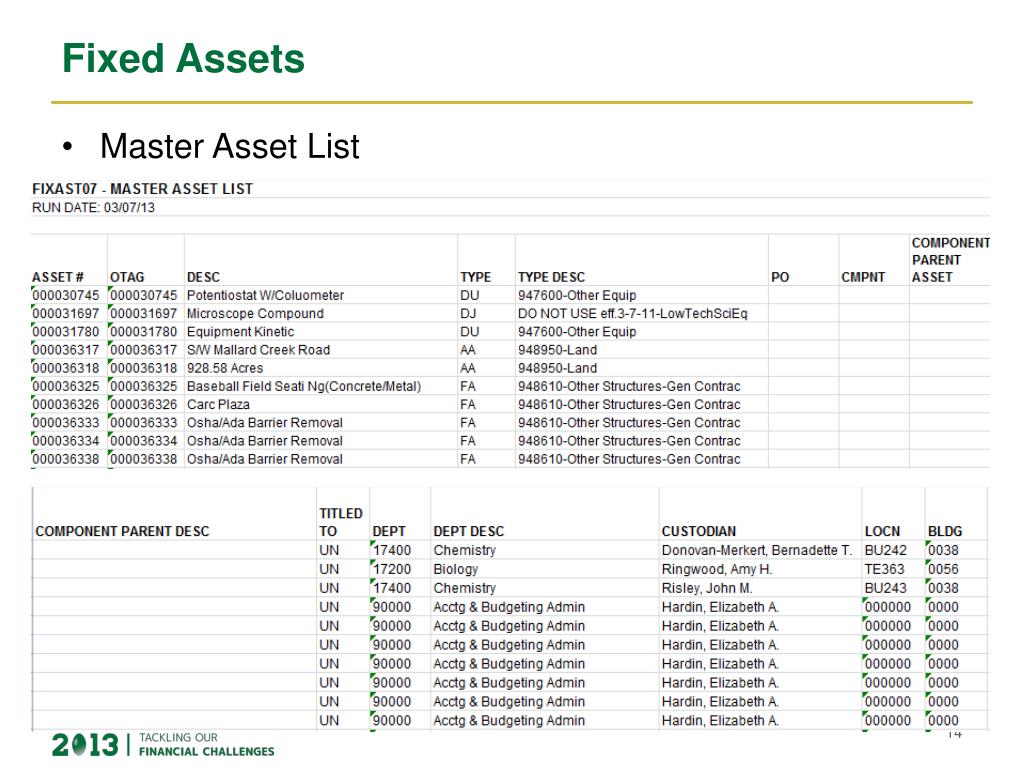Select the Master Asset List bullet text
The height and width of the screenshot is (768, 1024).
click(x=229, y=146)
